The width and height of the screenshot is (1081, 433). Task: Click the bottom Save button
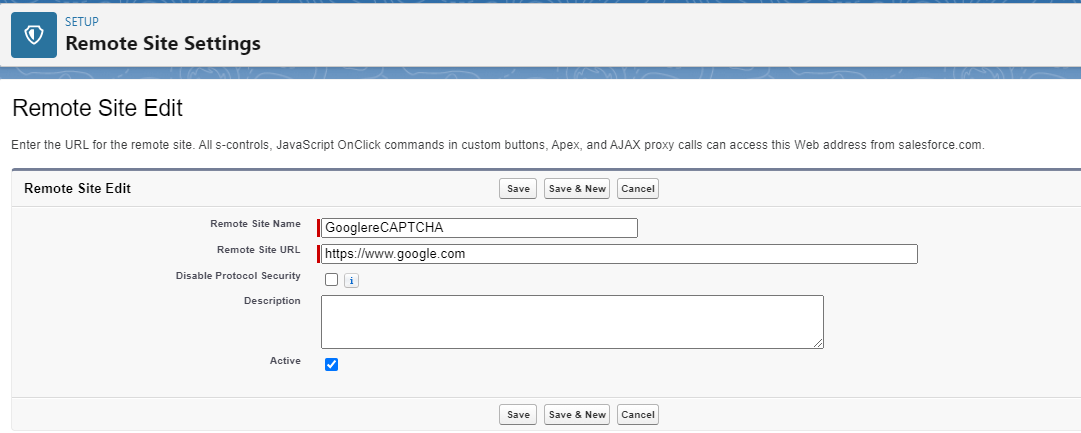518,414
